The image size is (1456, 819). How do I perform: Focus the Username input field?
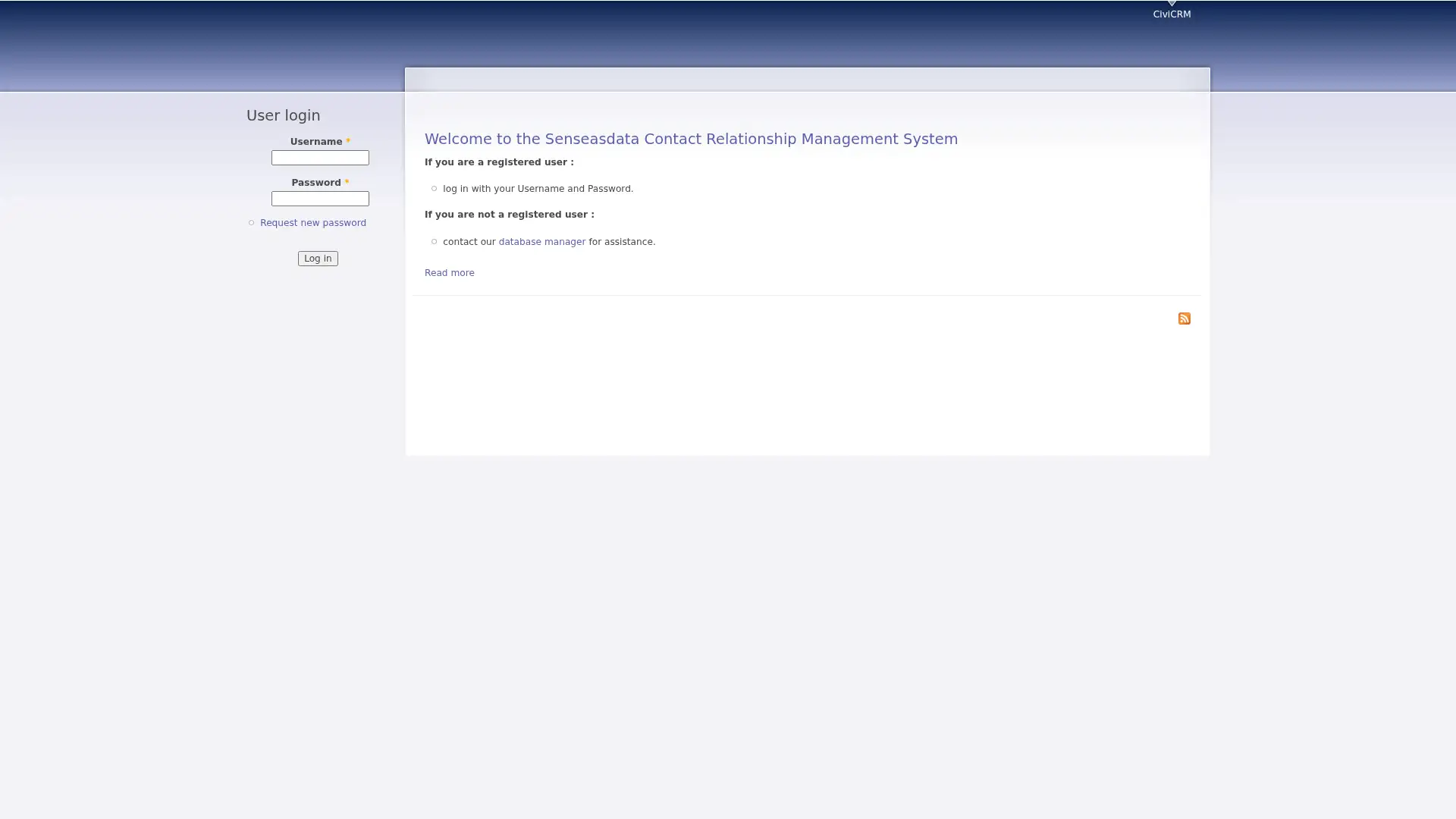coord(320,158)
